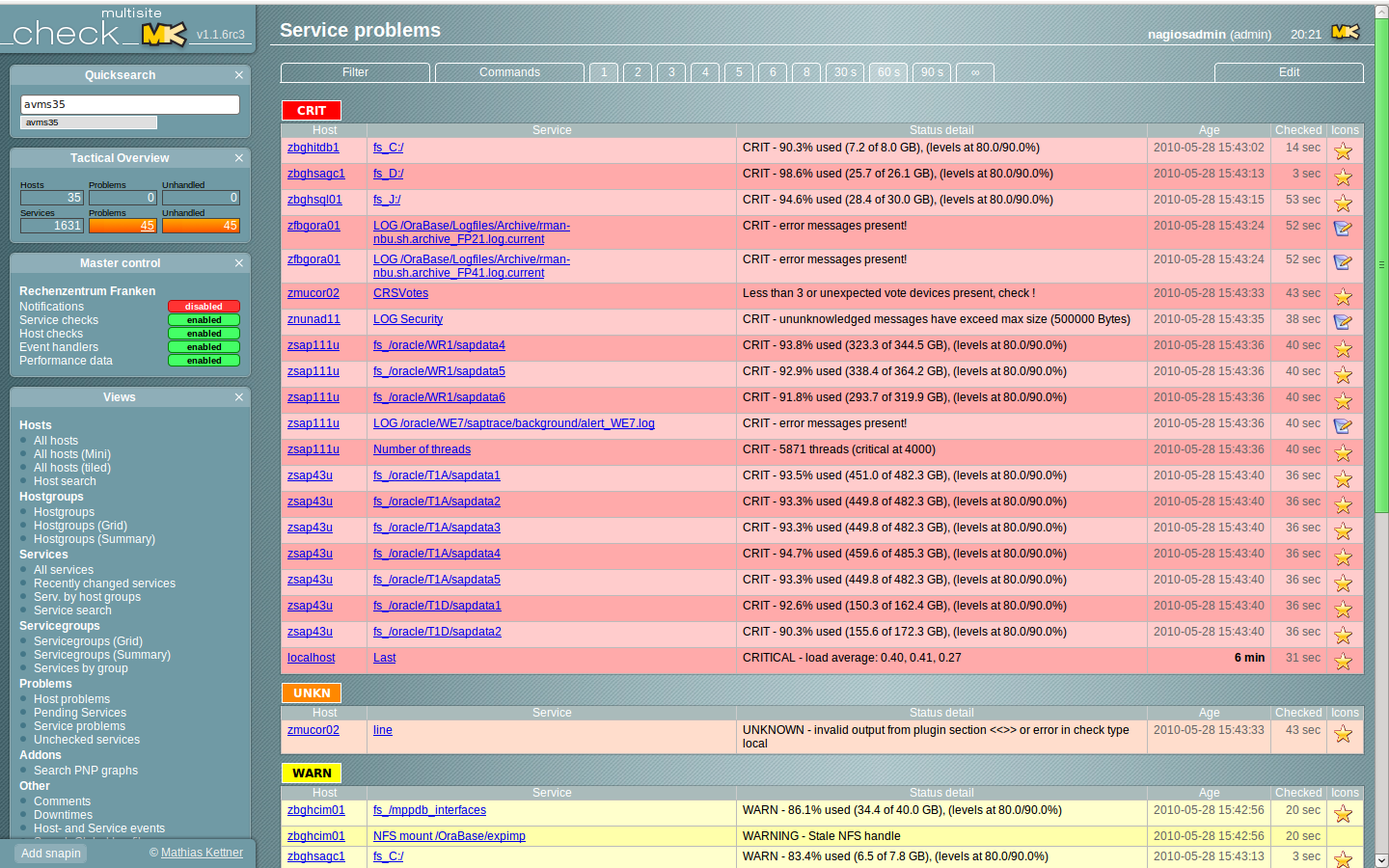Click service problems count 45 in Tactical Overview
The width and height of the screenshot is (1389, 868).
click(123, 226)
